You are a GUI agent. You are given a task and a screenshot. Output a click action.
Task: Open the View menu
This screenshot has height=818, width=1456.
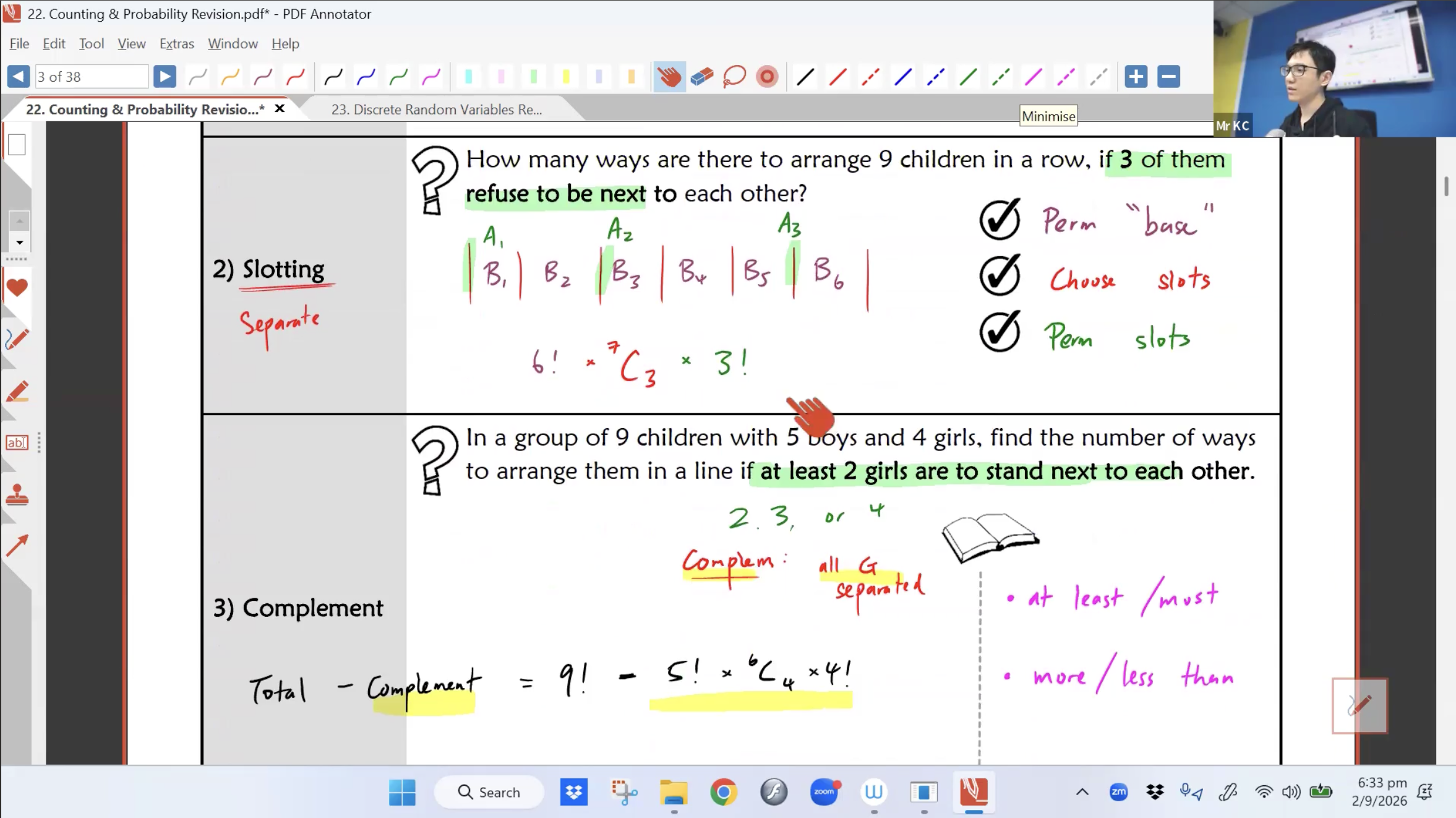tap(132, 43)
